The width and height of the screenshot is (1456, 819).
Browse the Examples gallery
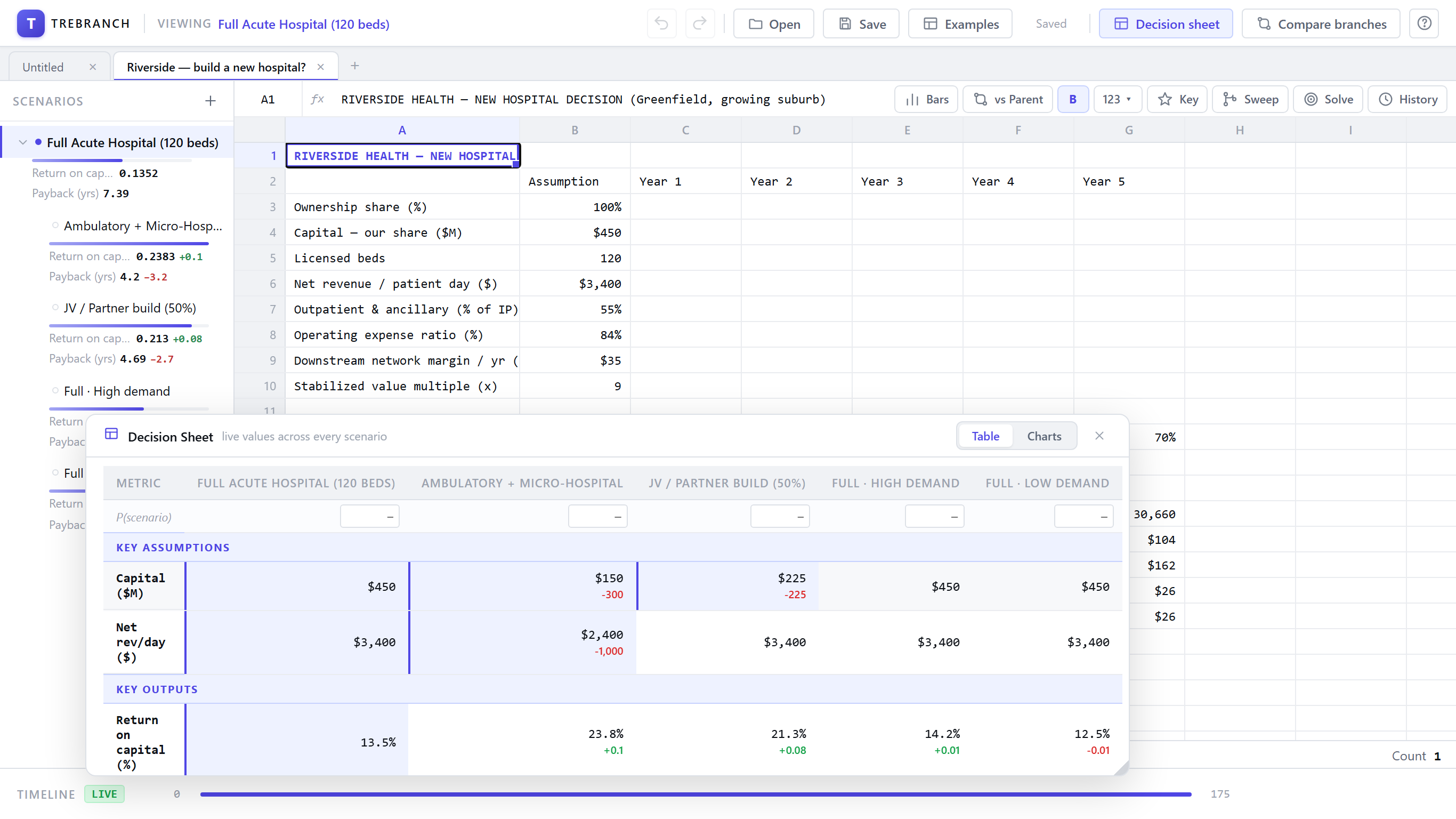(x=960, y=24)
